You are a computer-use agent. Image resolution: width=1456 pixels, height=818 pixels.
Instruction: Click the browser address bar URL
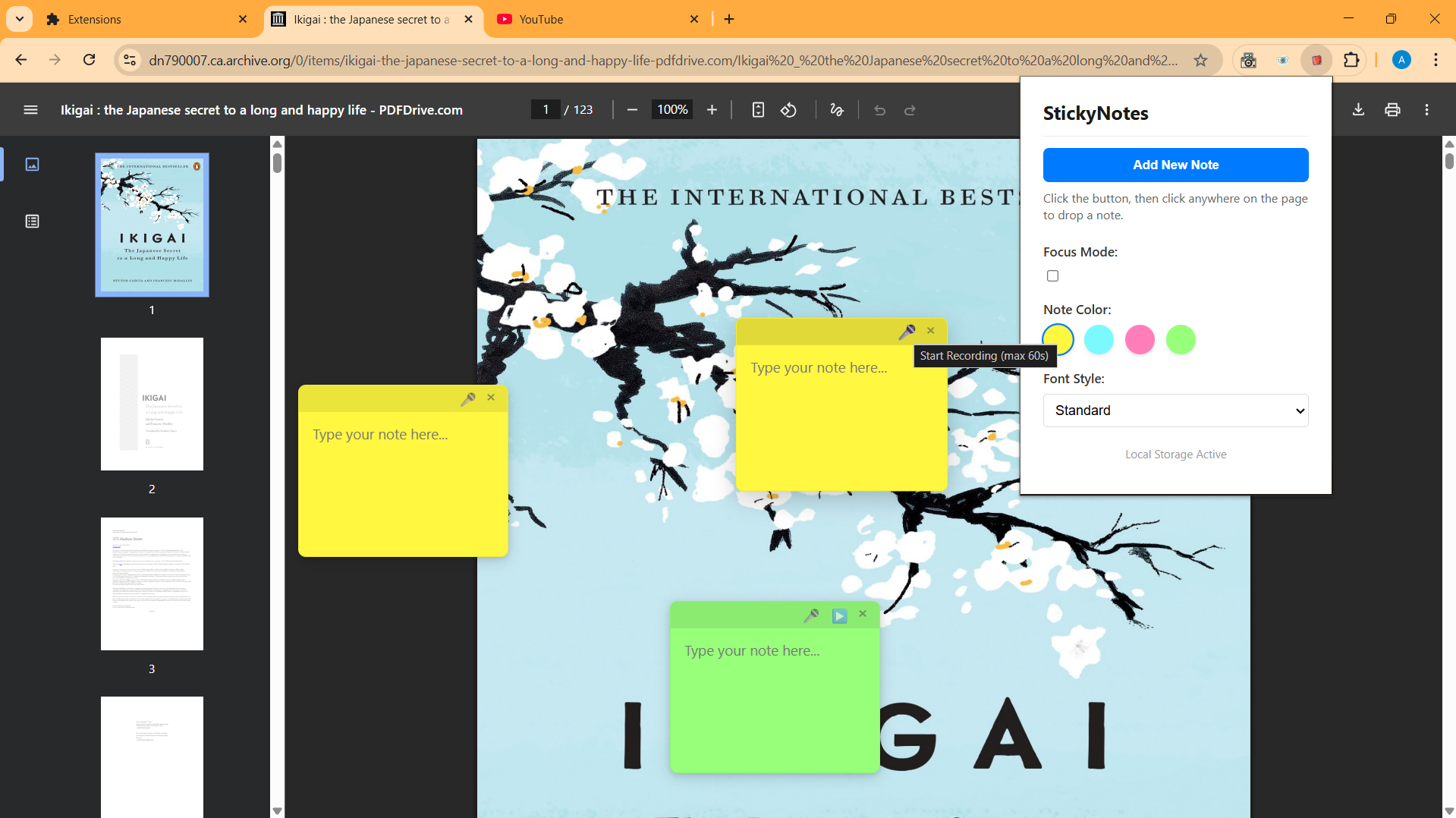663,60
